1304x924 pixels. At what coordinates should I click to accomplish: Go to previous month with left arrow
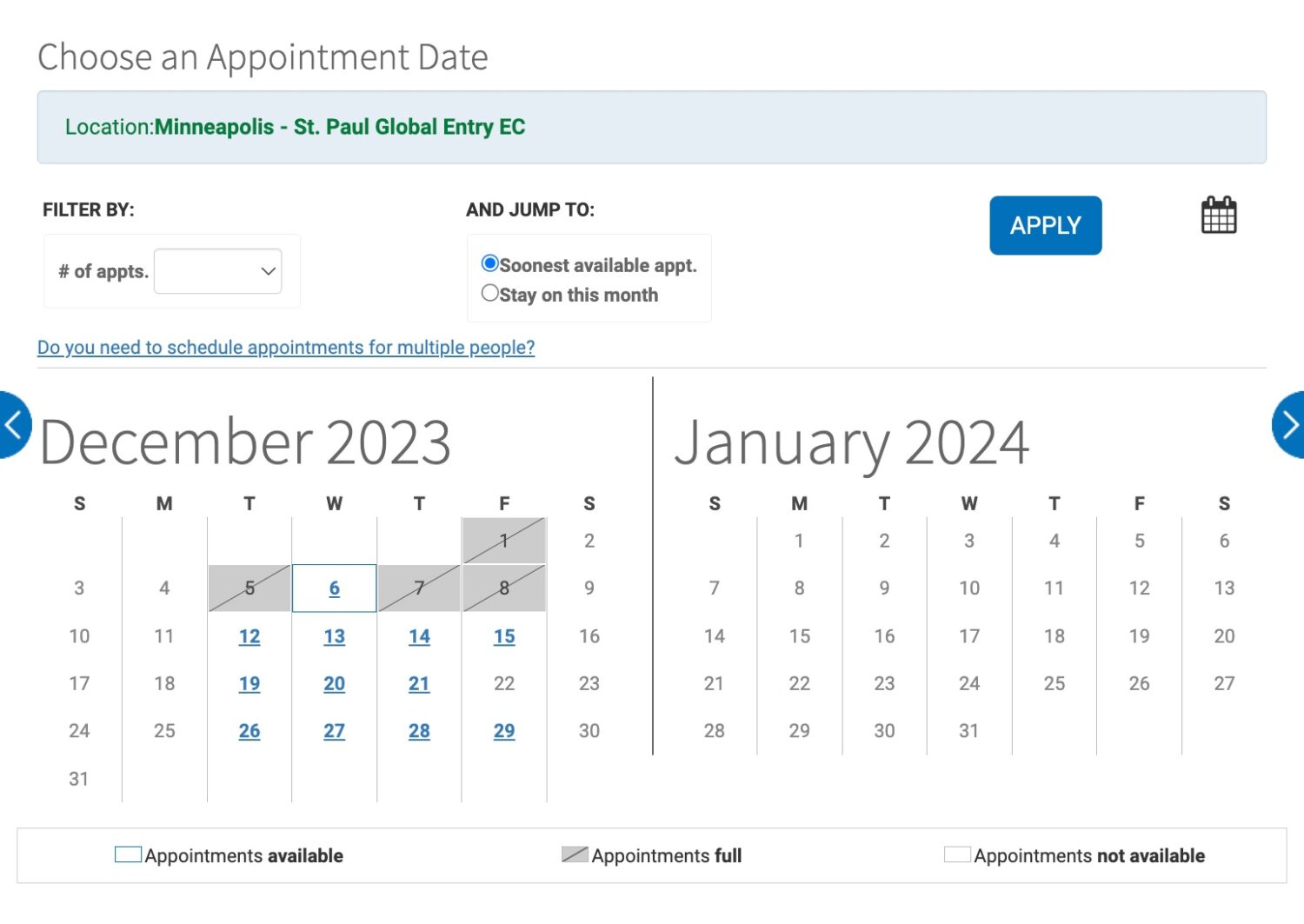(12, 424)
